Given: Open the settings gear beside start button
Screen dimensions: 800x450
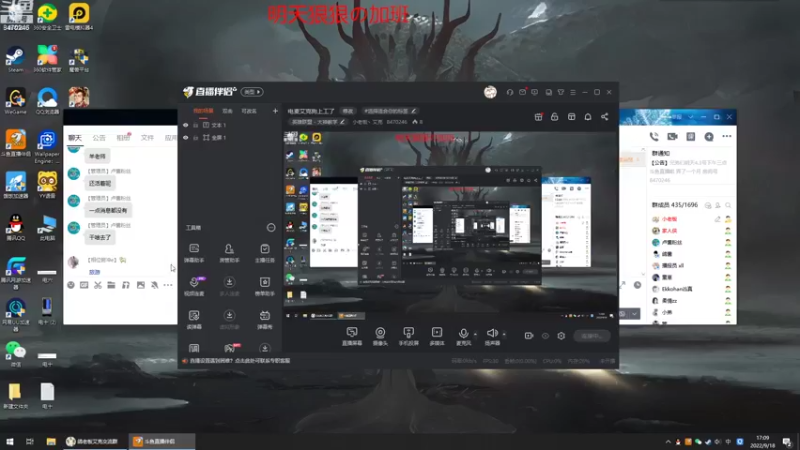Looking at the screenshot, I should [561, 336].
